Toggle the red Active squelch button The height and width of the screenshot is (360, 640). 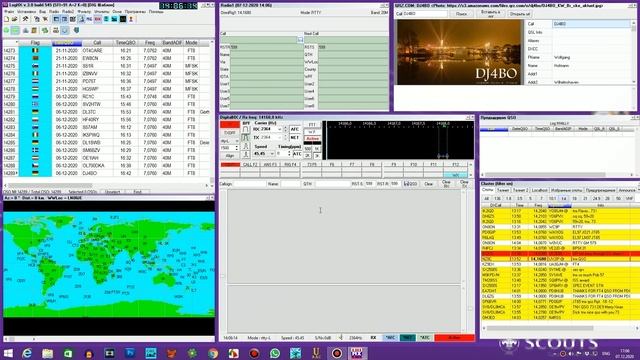point(312,139)
